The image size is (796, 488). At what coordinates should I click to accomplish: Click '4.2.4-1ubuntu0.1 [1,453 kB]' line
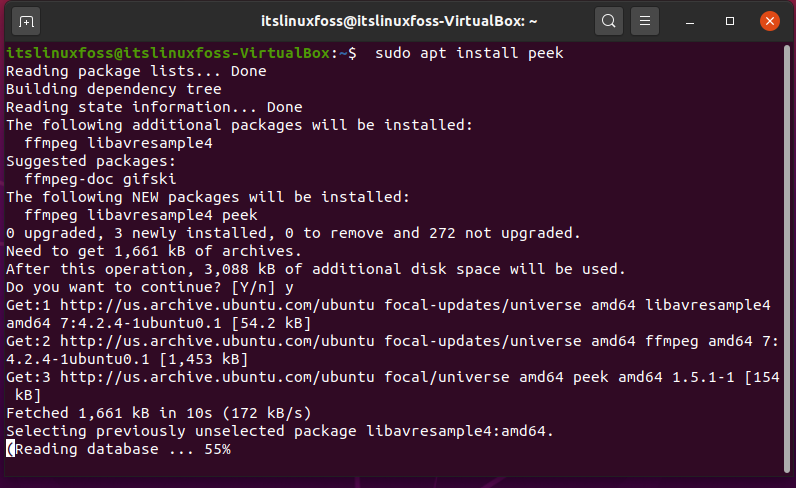tap(127, 360)
